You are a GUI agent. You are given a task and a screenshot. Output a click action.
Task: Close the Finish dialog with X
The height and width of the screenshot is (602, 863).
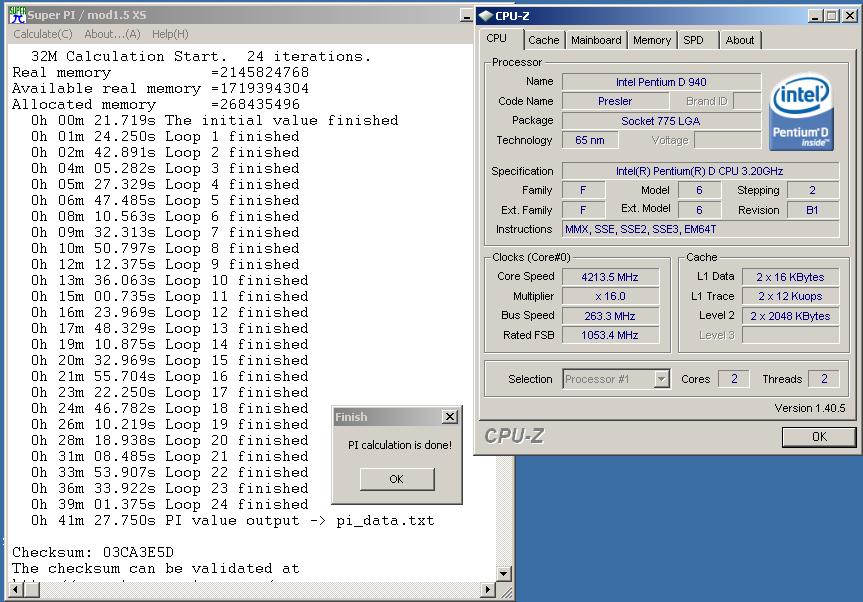(x=450, y=417)
